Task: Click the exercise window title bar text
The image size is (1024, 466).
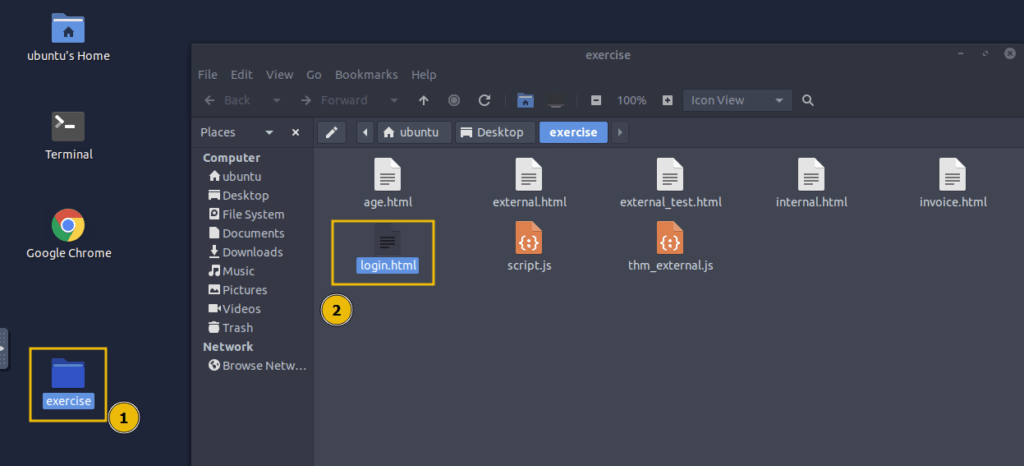Action: click(608, 55)
